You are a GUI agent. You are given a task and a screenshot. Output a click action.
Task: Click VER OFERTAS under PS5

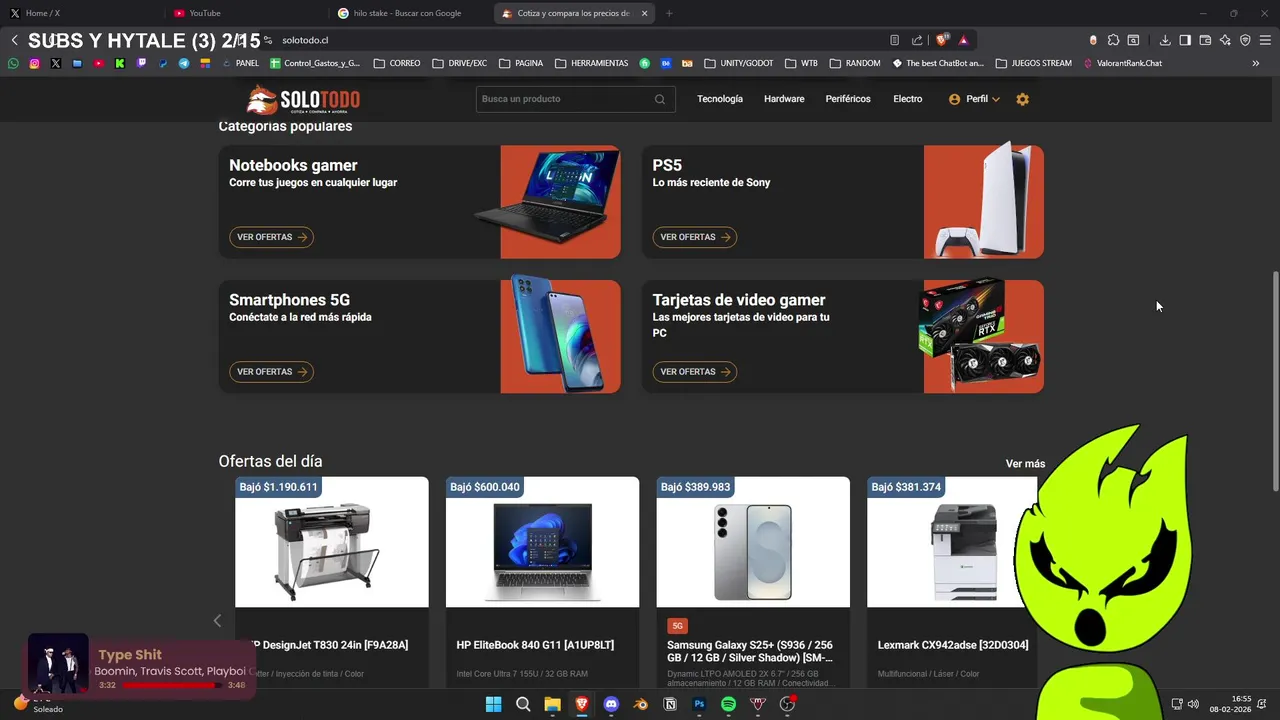pyautogui.click(x=695, y=237)
